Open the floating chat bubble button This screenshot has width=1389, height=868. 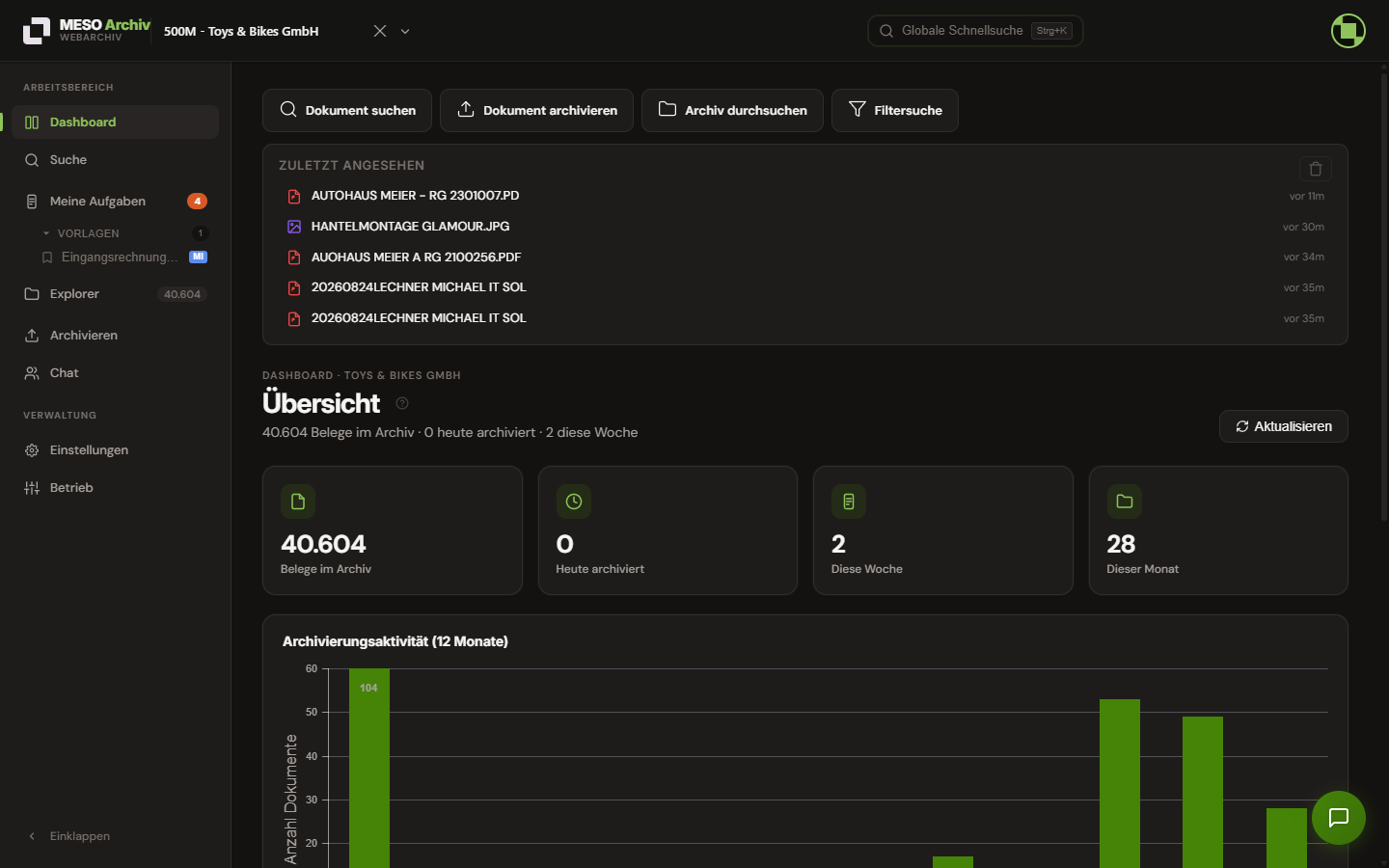pyautogui.click(x=1339, y=818)
